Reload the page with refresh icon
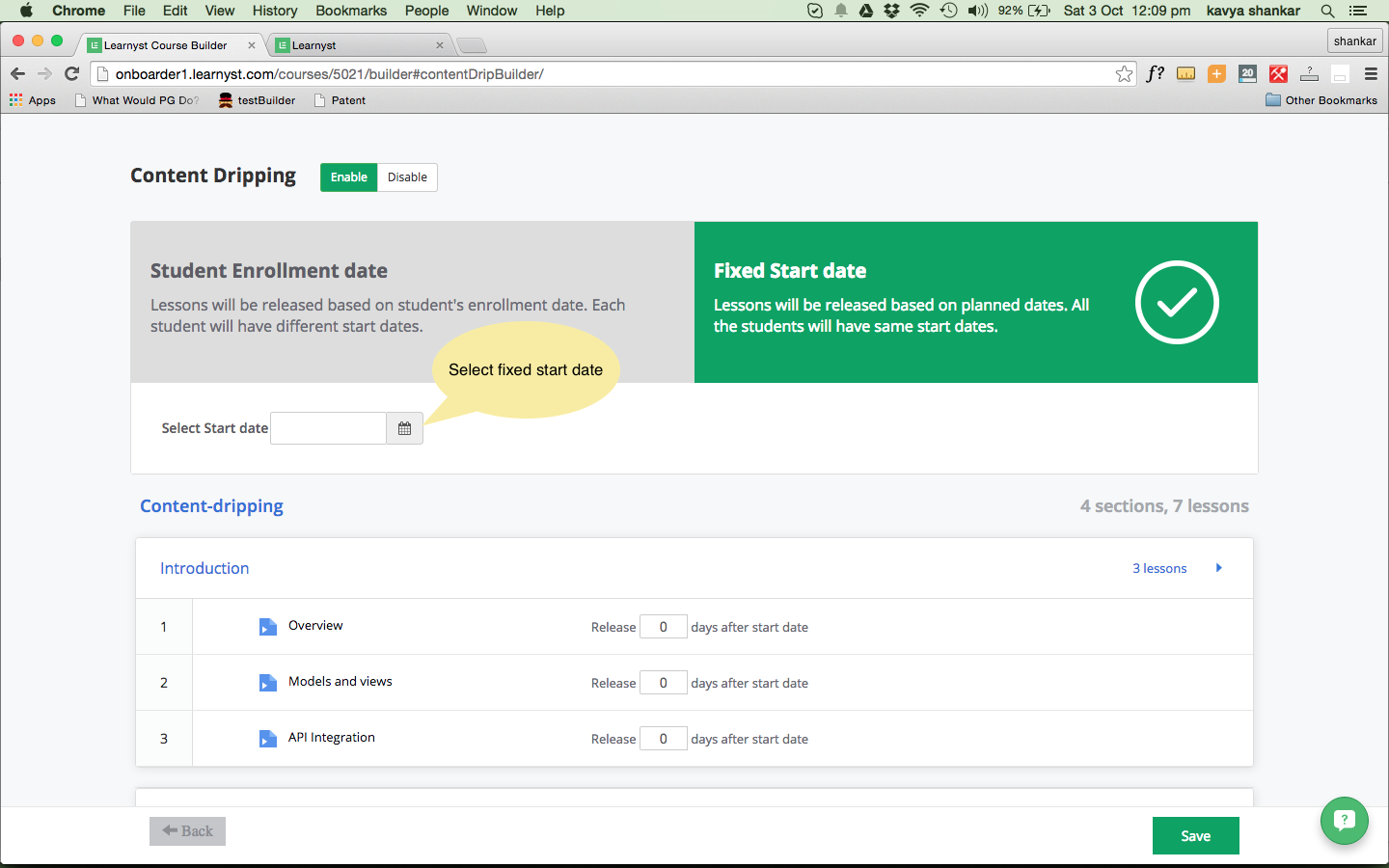 71,74
